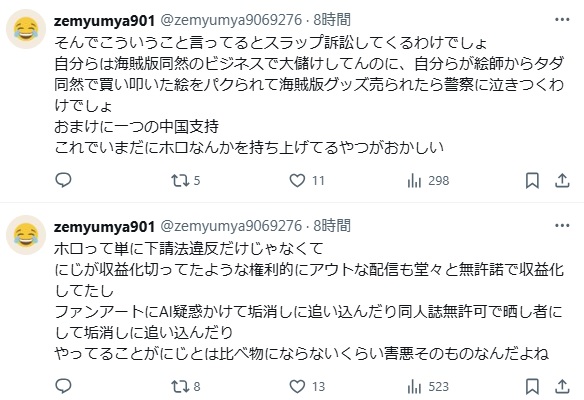The image size is (584, 400).
Task: Share the first tweet
Action: pyautogui.click(x=562, y=181)
